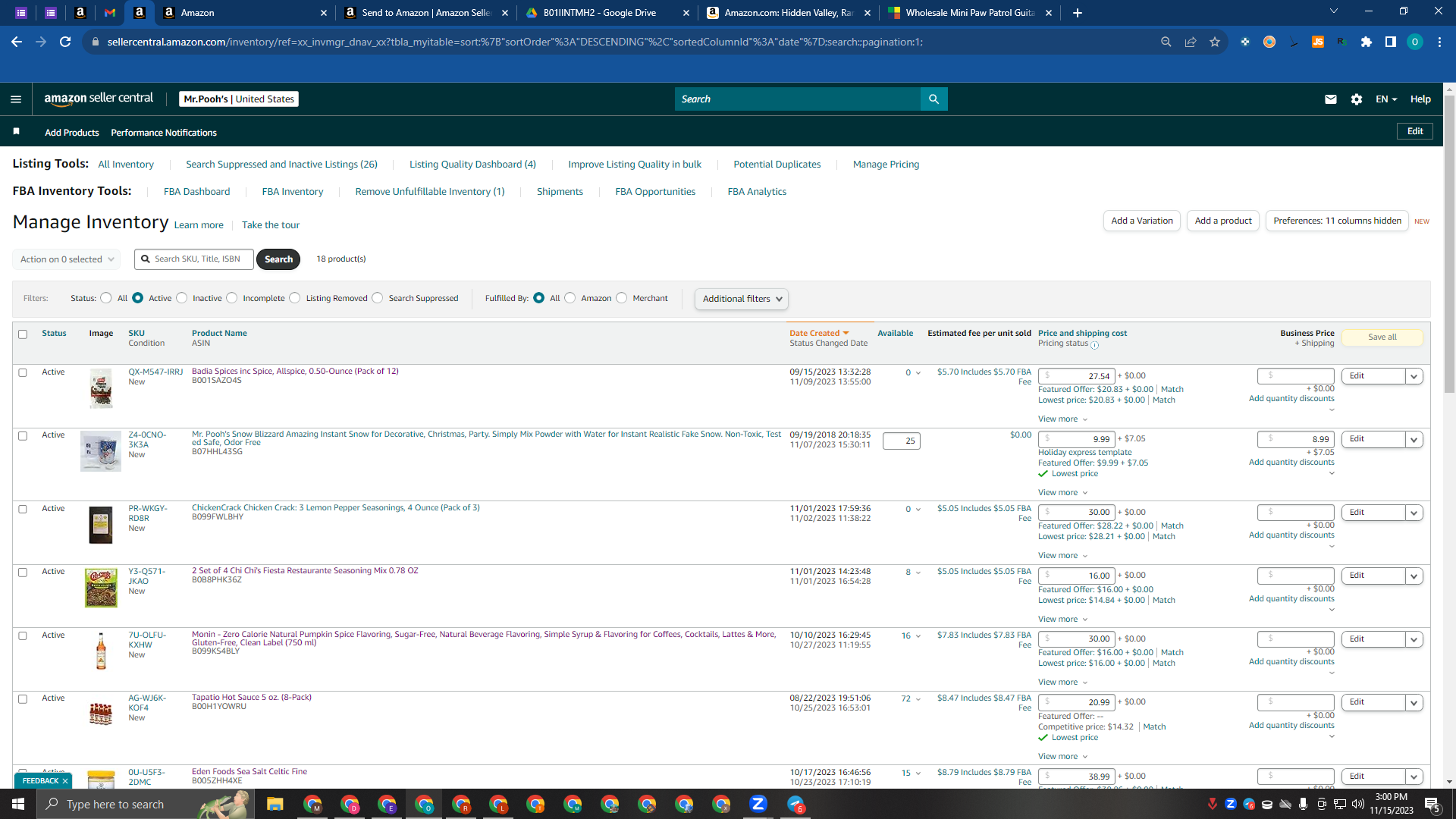Open the Seller Central hamburger menu
Viewport: 1456px width, 819px height.
16,99
